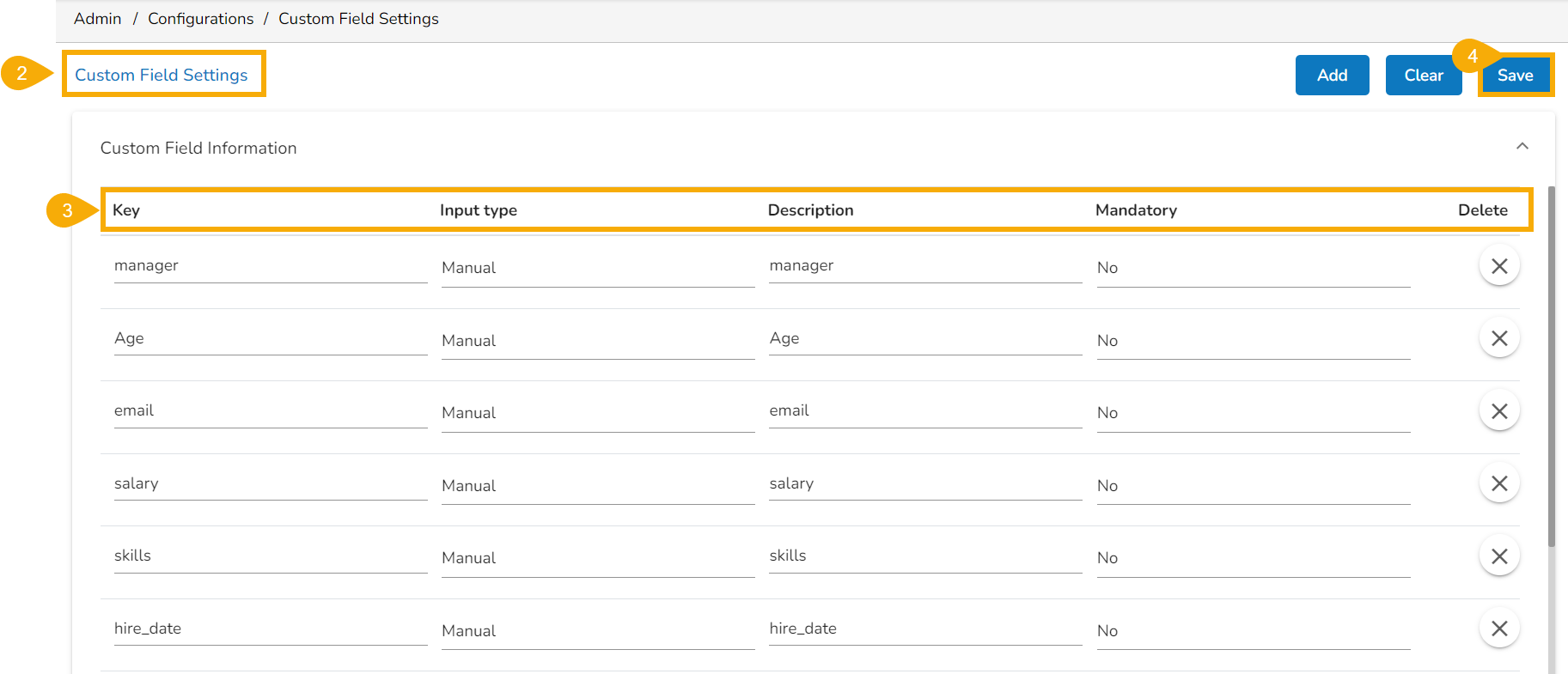Open Mandatory dropdown for Age row
Viewport: 1568px width, 674px height.
(1253, 341)
